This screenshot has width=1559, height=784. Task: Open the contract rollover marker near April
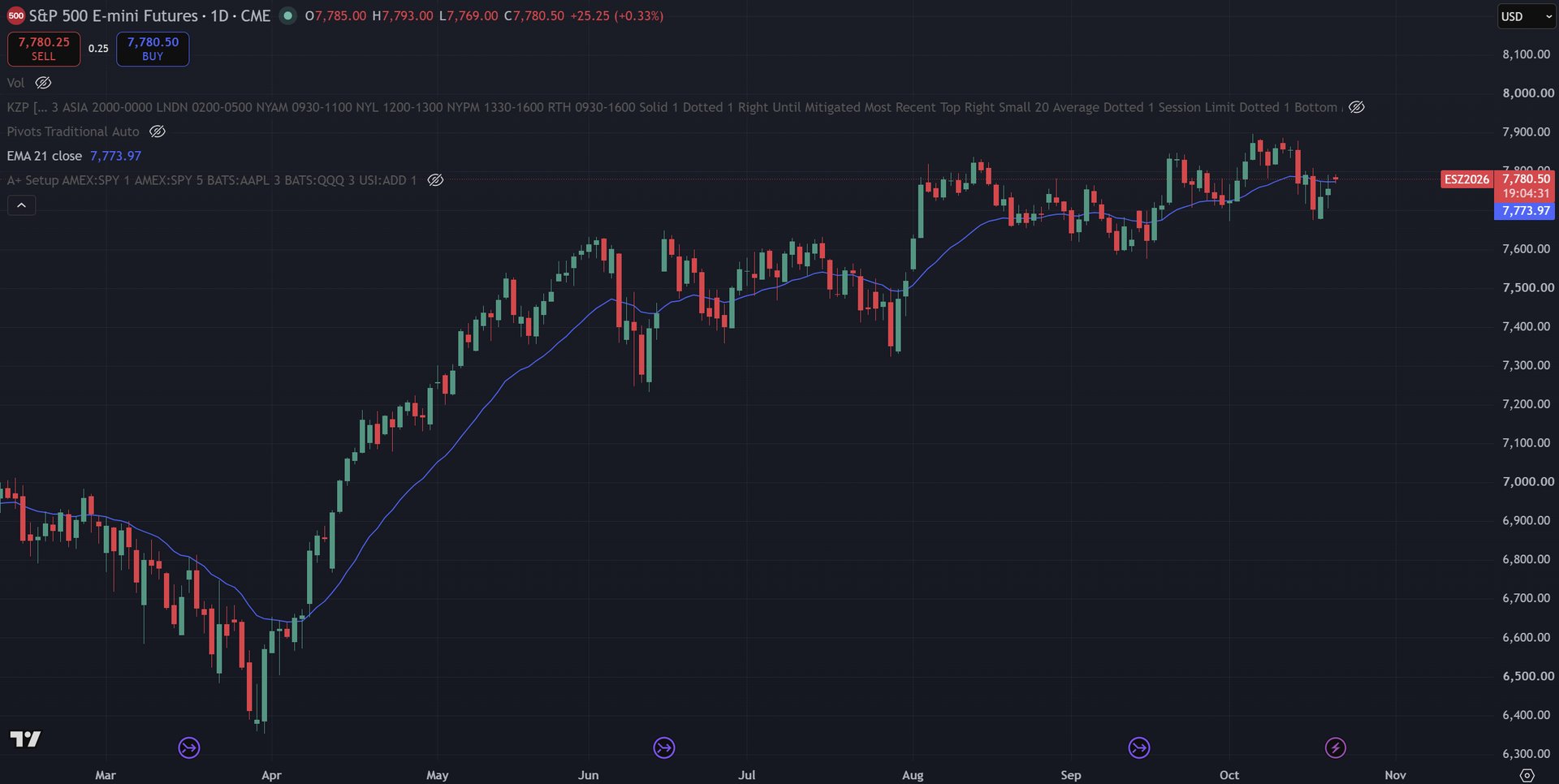tap(189, 747)
